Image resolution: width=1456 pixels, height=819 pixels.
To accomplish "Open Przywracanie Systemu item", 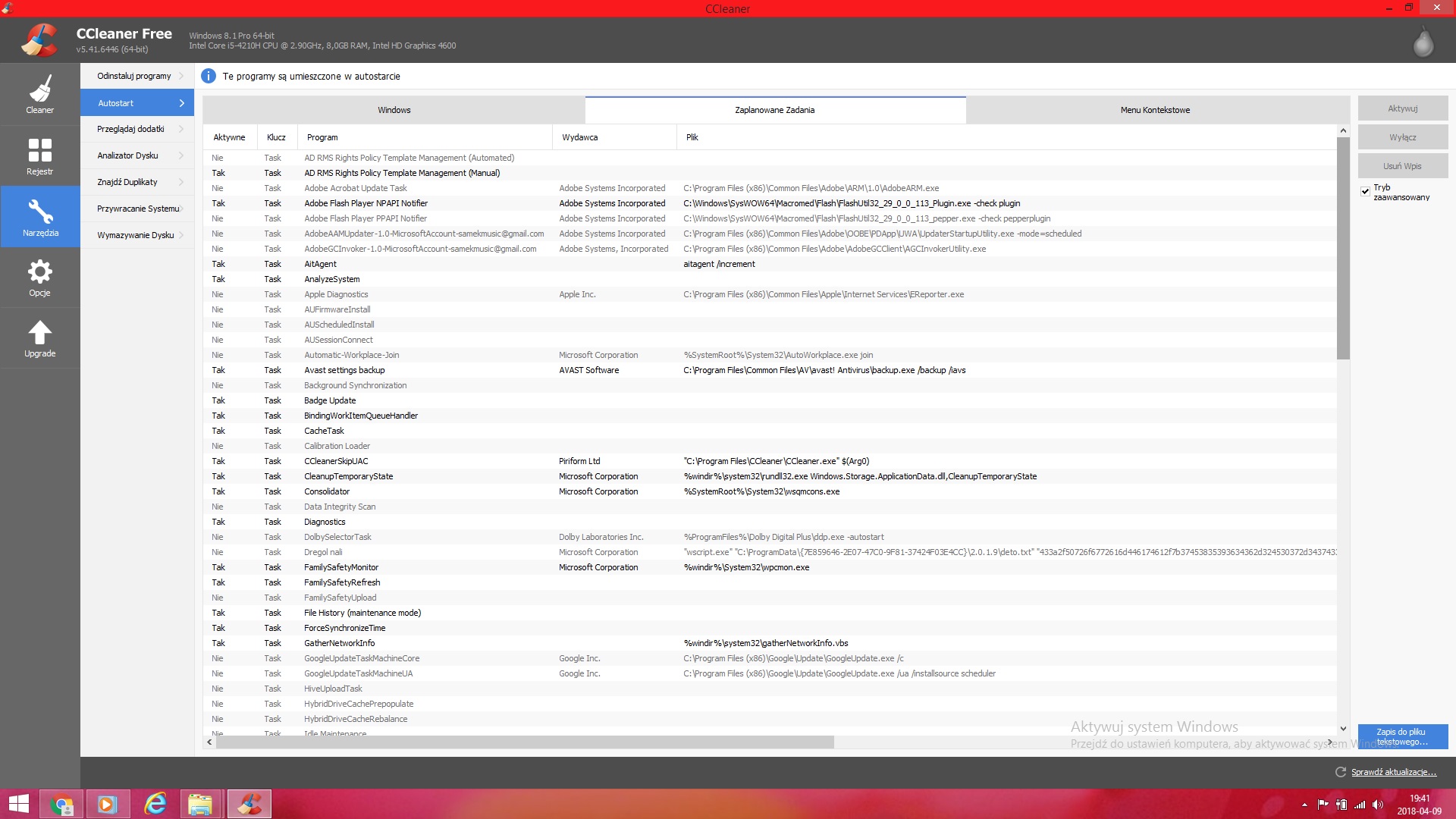I will coord(137,209).
